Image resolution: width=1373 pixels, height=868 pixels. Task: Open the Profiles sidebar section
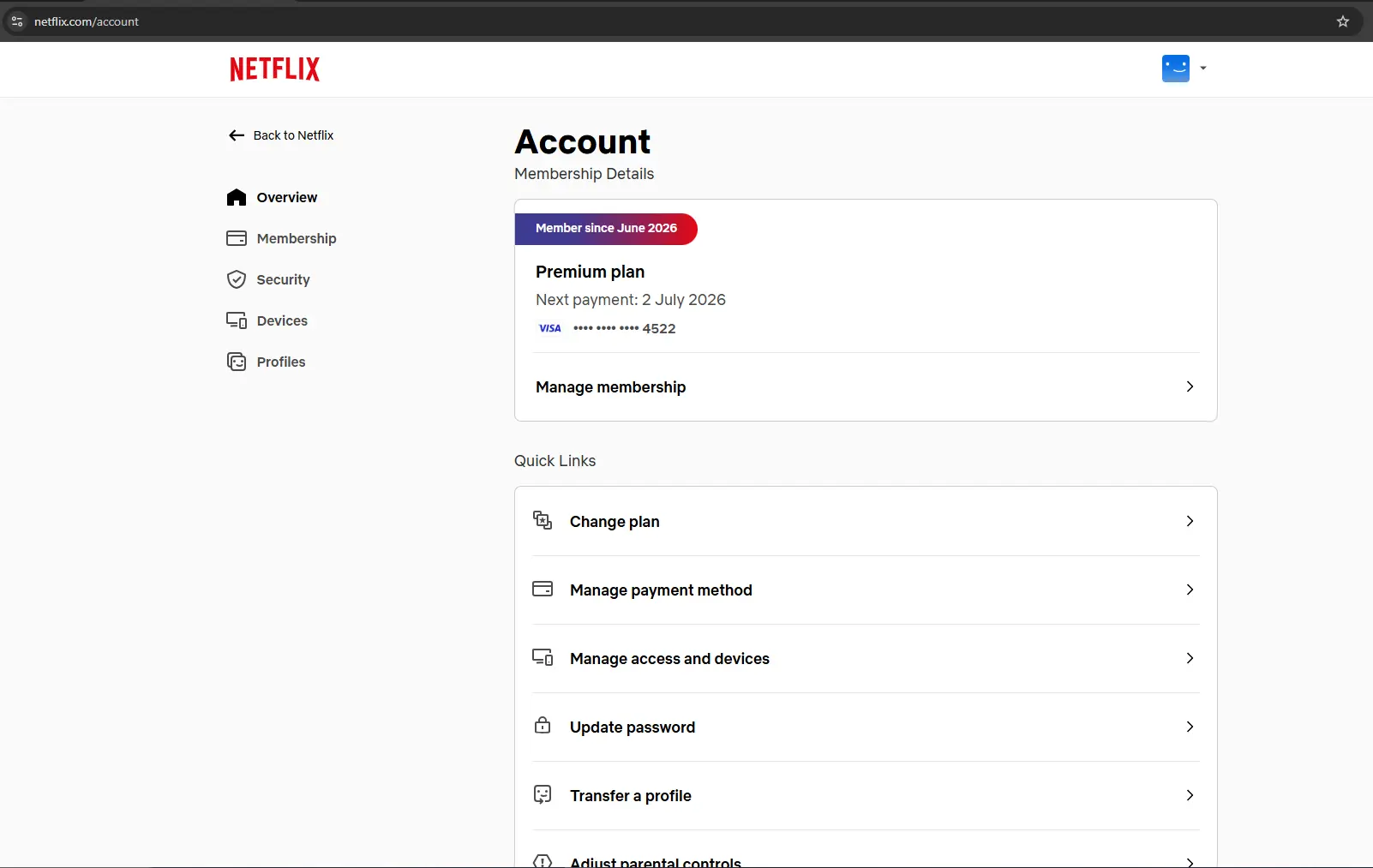pyautogui.click(x=281, y=362)
